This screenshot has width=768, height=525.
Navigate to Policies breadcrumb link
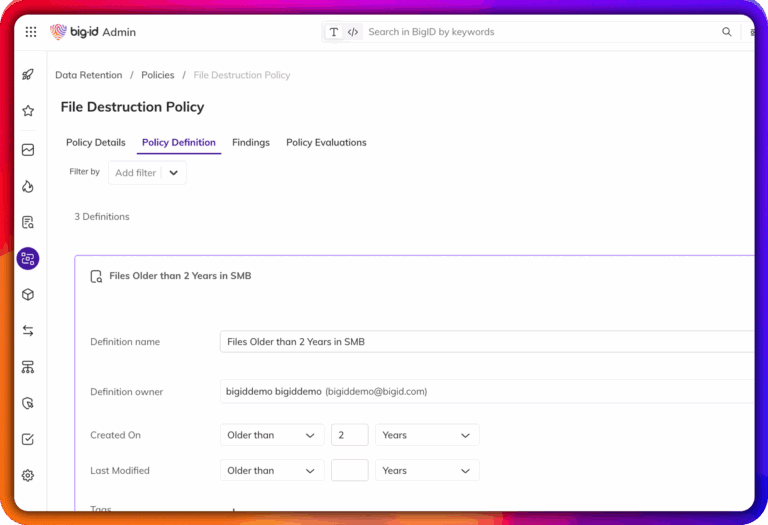point(157,75)
